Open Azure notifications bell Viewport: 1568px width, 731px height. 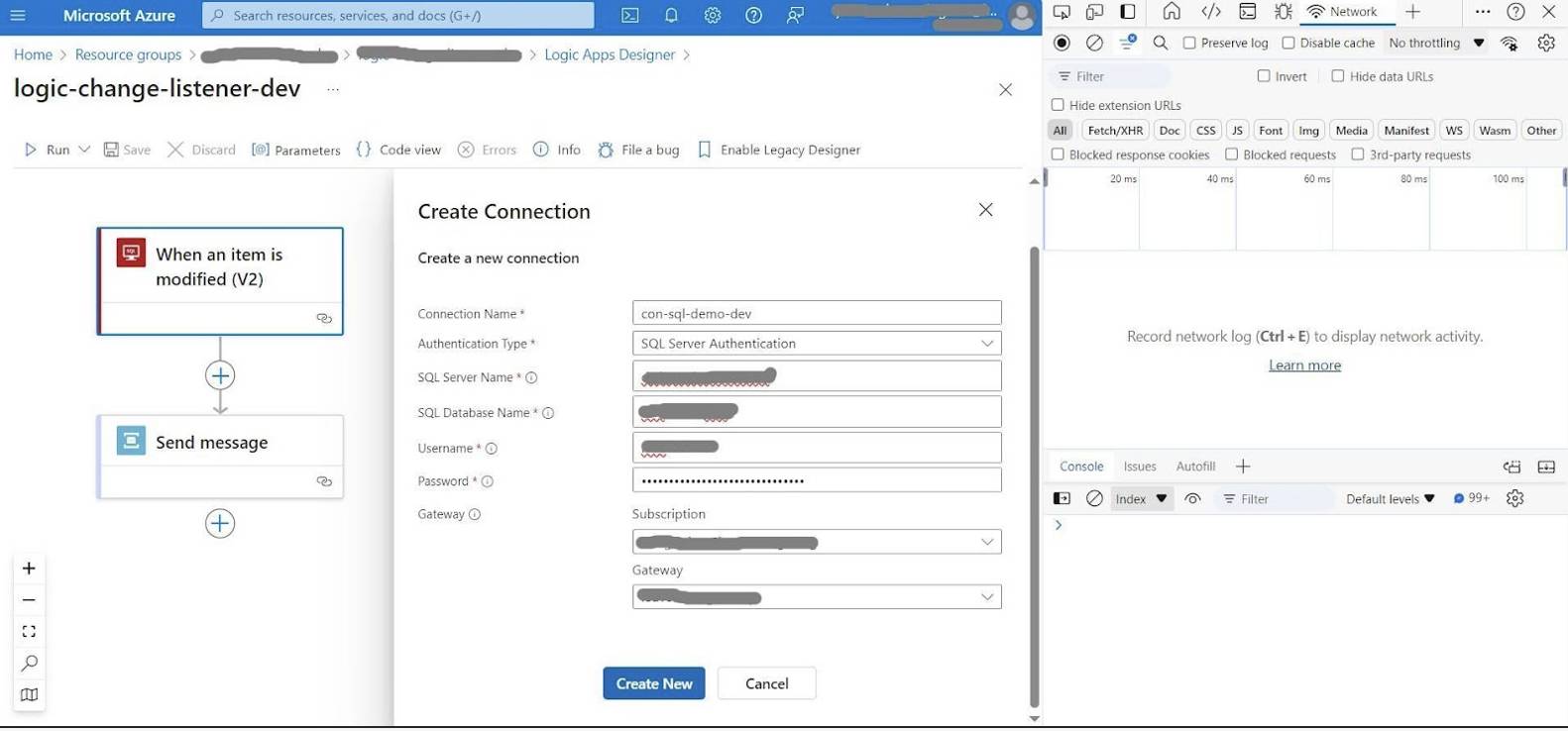(671, 15)
